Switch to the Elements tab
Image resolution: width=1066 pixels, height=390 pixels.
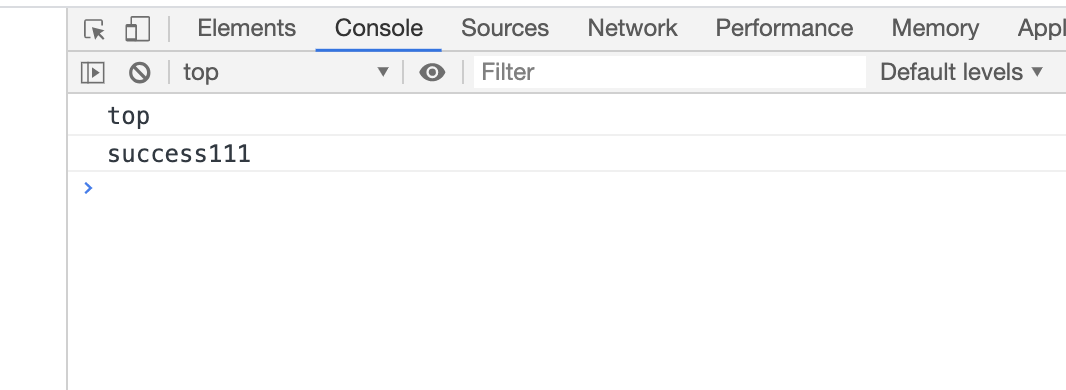247,29
